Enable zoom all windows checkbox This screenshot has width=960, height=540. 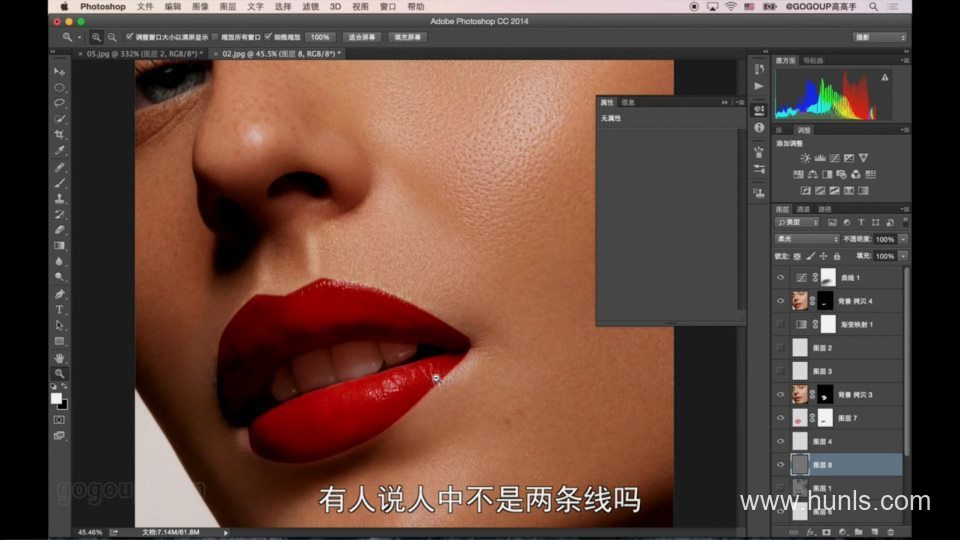click(x=215, y=37)
